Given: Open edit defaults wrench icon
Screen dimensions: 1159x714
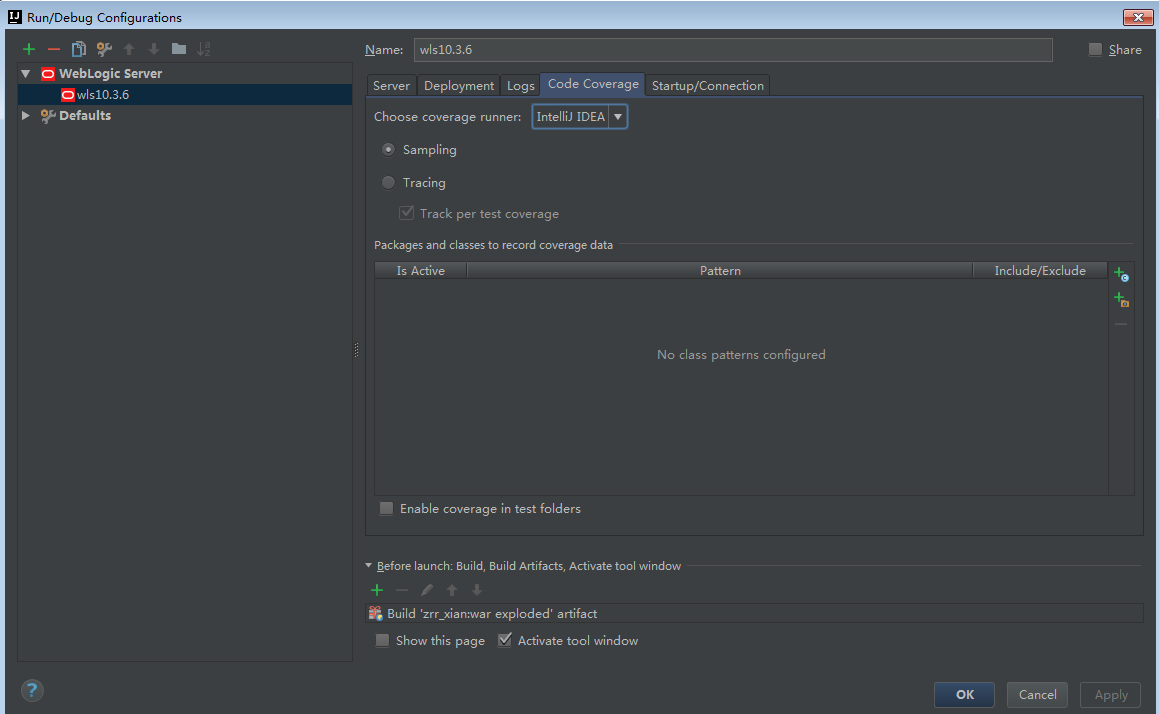Looking at the screenshot, I should [104, 50].
